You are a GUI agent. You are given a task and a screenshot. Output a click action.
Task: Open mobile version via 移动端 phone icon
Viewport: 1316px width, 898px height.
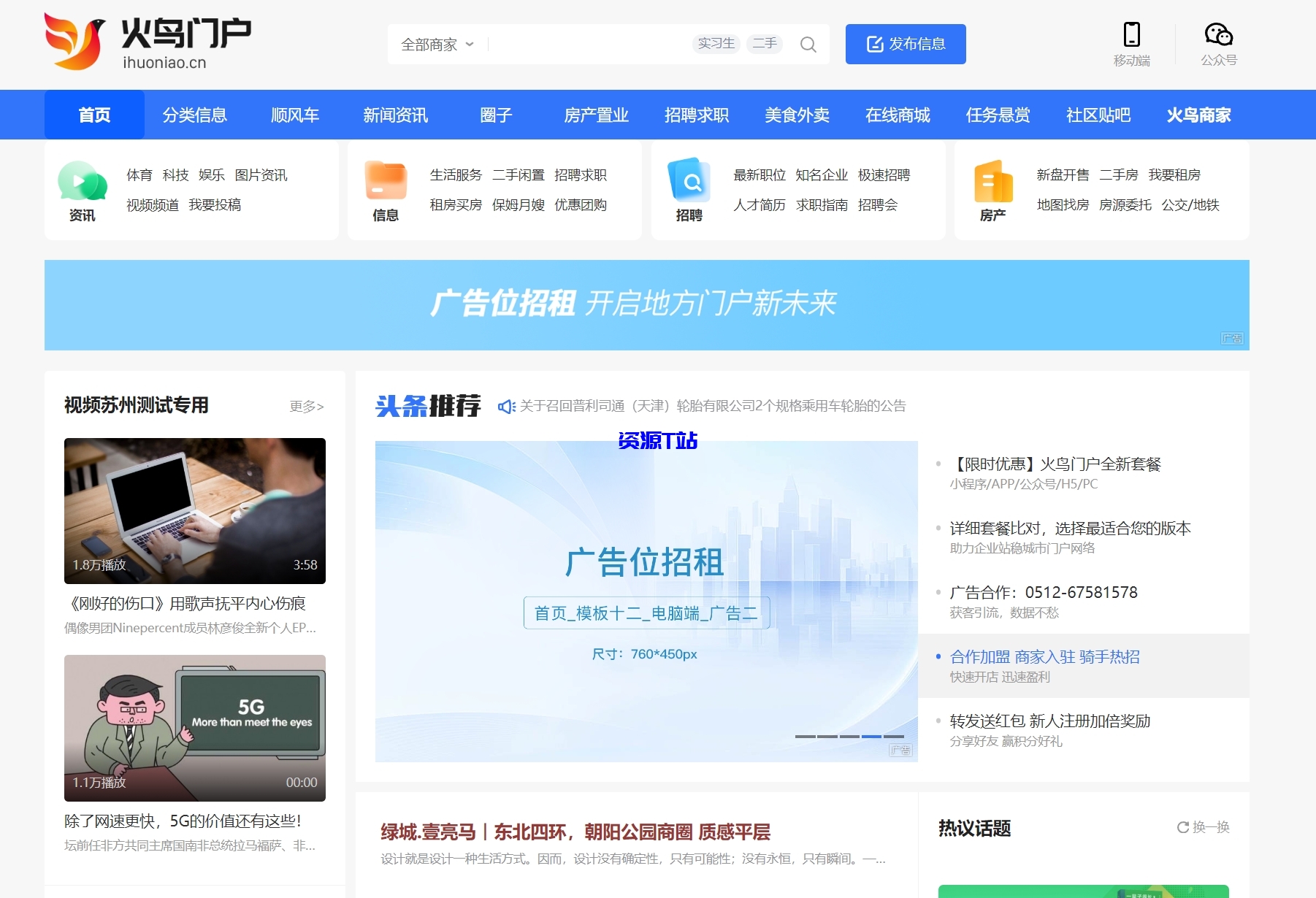pos(1131,34)
